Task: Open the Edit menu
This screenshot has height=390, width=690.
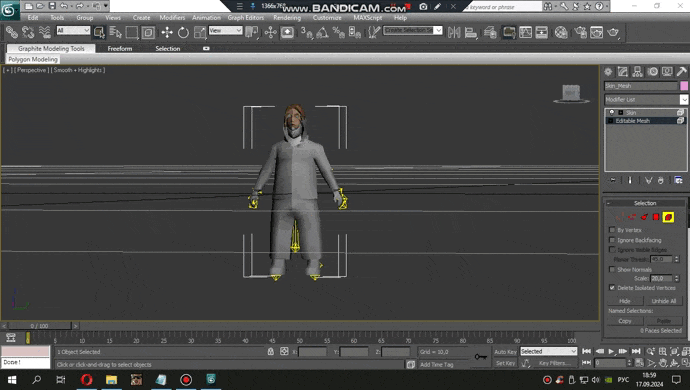Action: [33, 18]
